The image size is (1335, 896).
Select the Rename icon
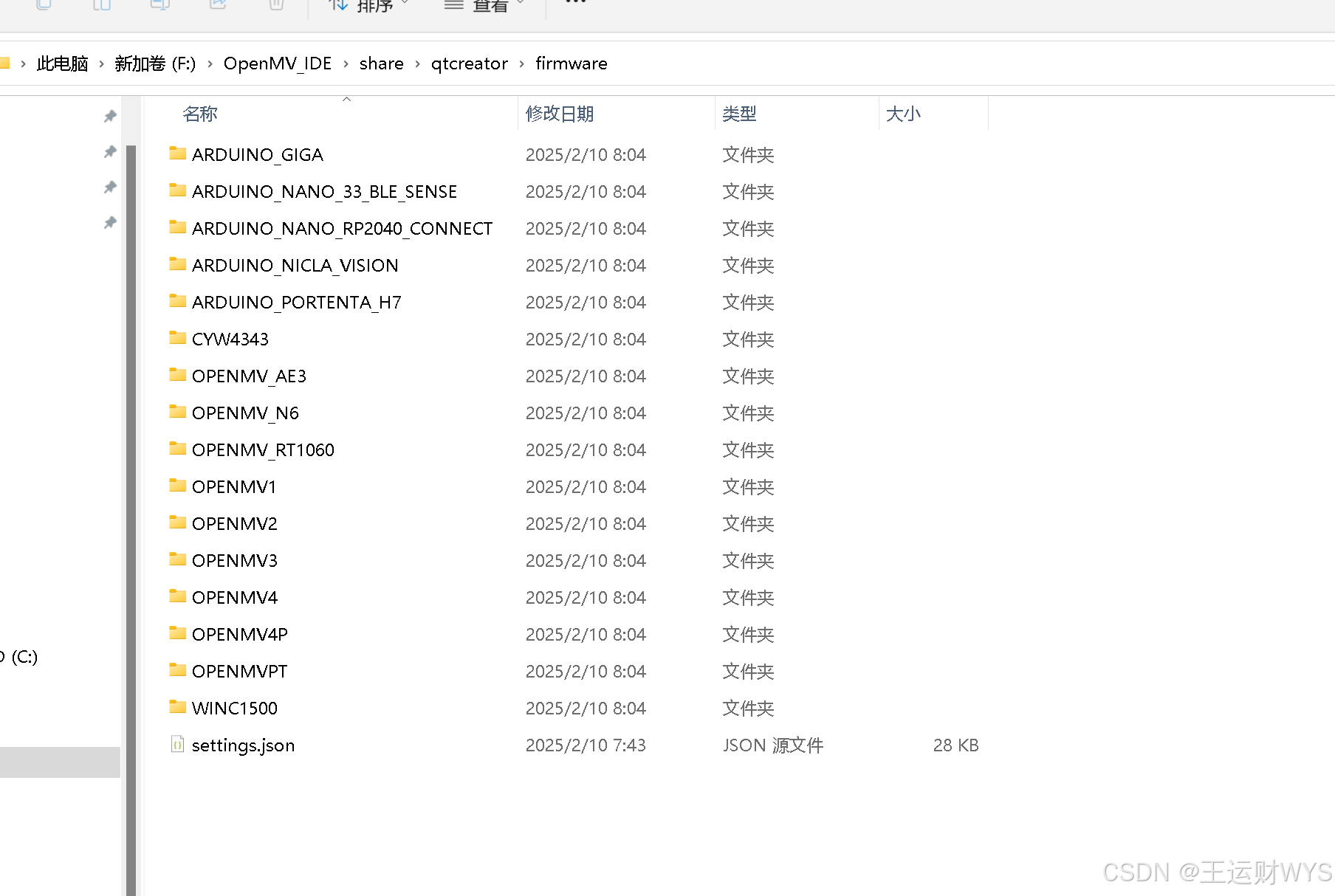[160, 4]
